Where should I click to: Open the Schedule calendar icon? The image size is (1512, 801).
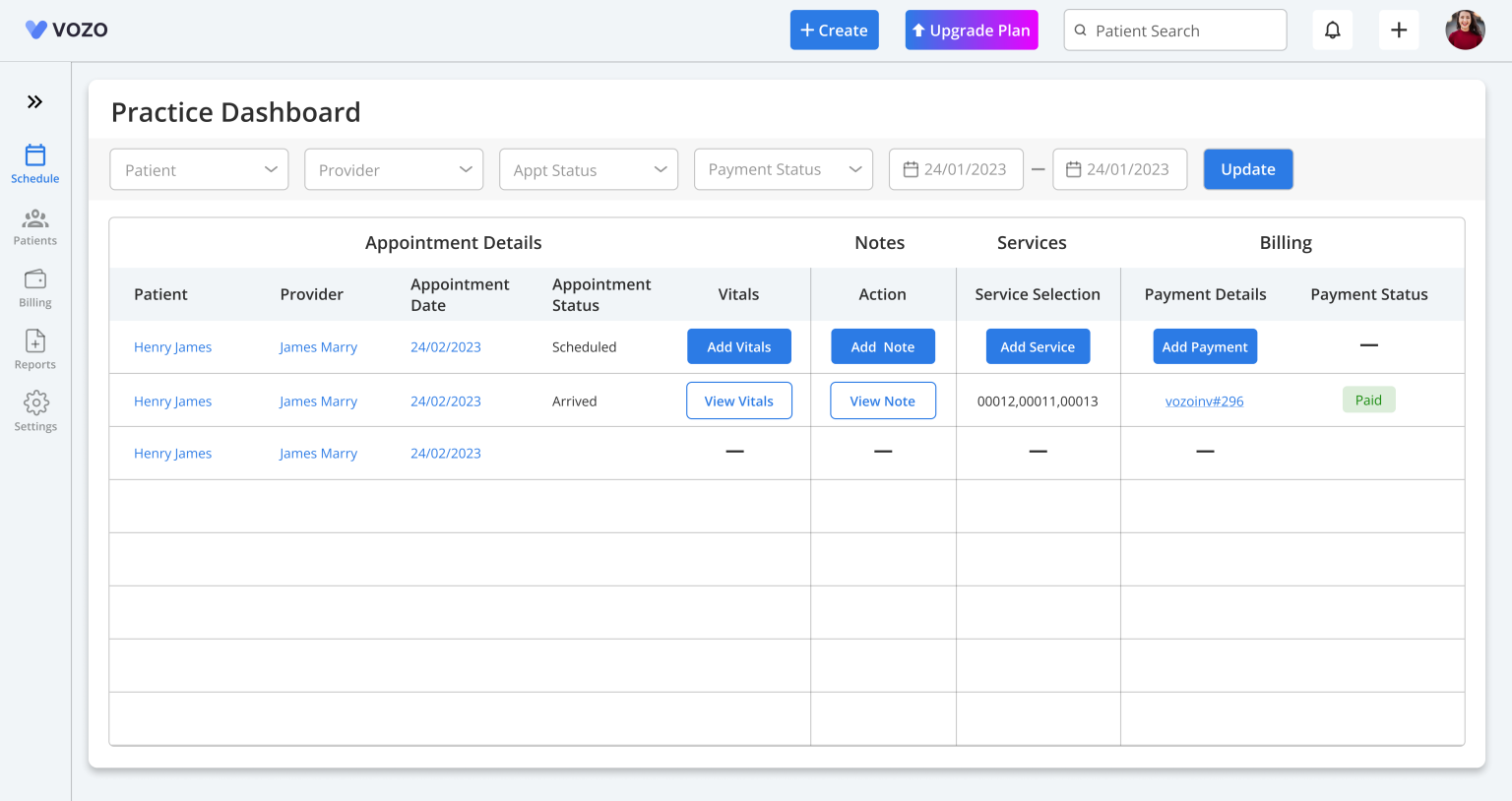click(x=35, y=154)
